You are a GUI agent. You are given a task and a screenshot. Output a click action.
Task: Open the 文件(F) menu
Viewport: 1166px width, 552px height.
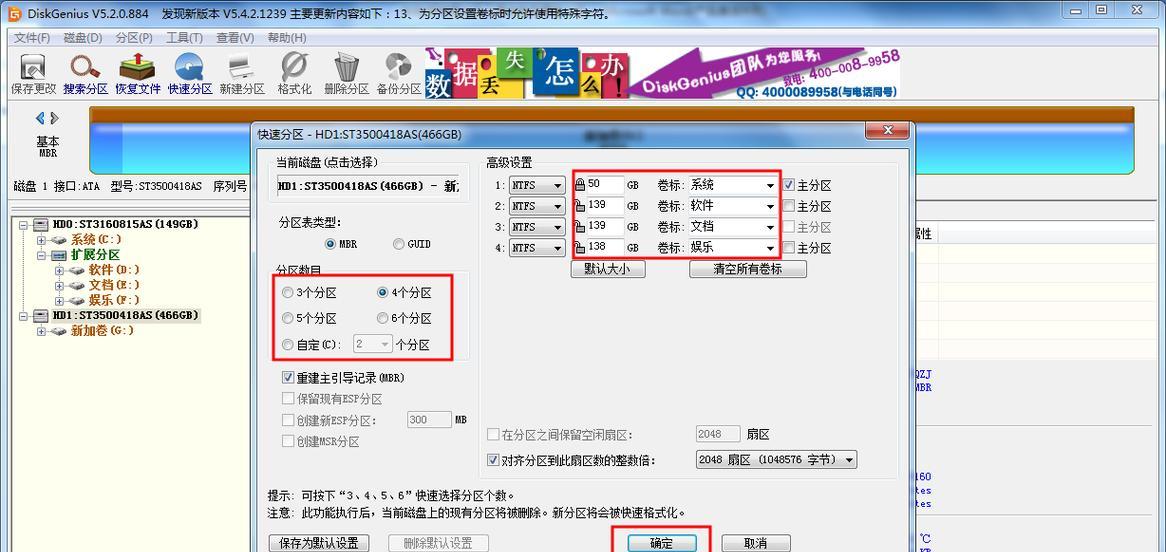[x=32, y=38]
